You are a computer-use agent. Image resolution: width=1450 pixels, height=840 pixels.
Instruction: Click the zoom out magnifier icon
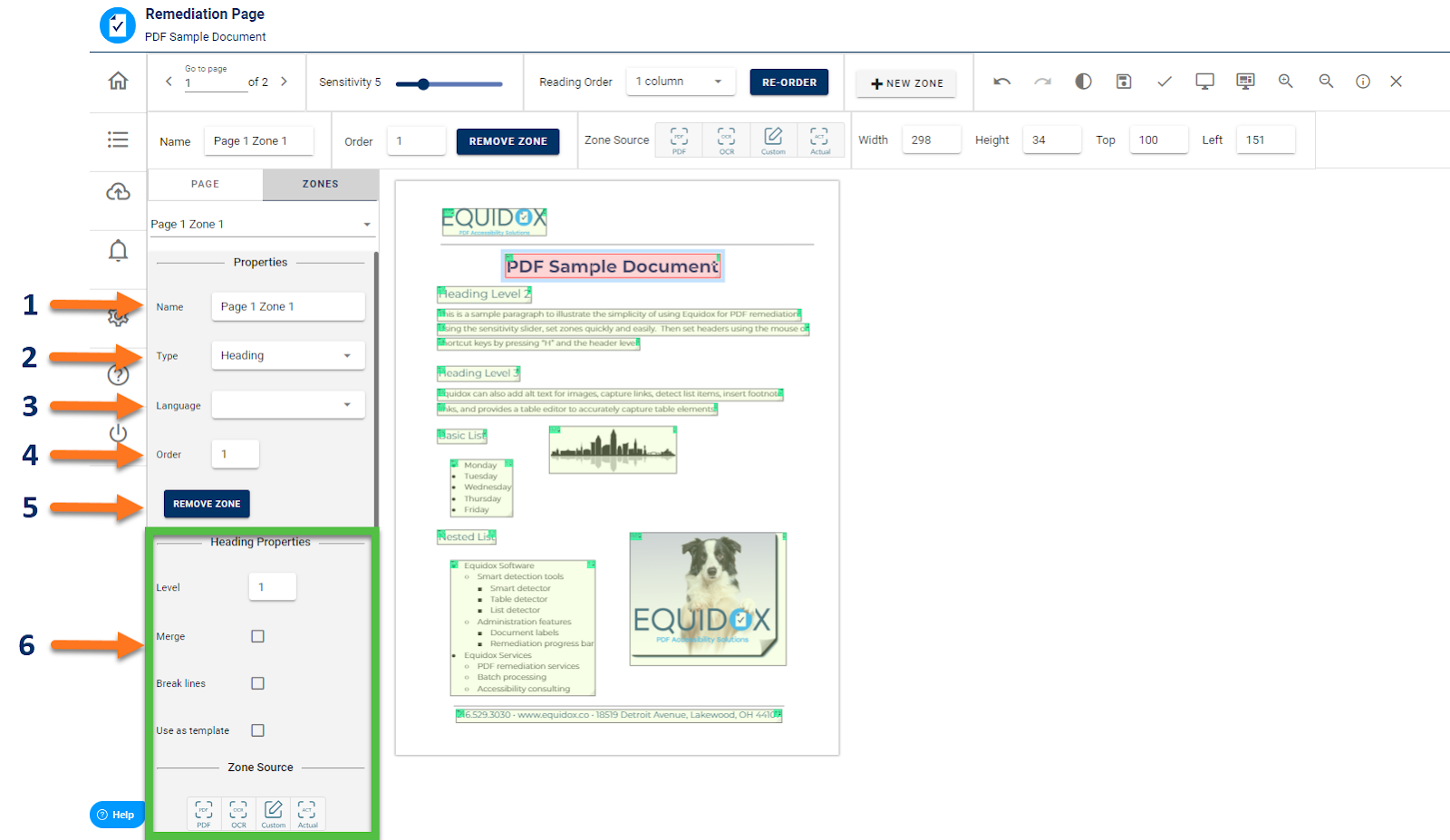pos(1326,82)
